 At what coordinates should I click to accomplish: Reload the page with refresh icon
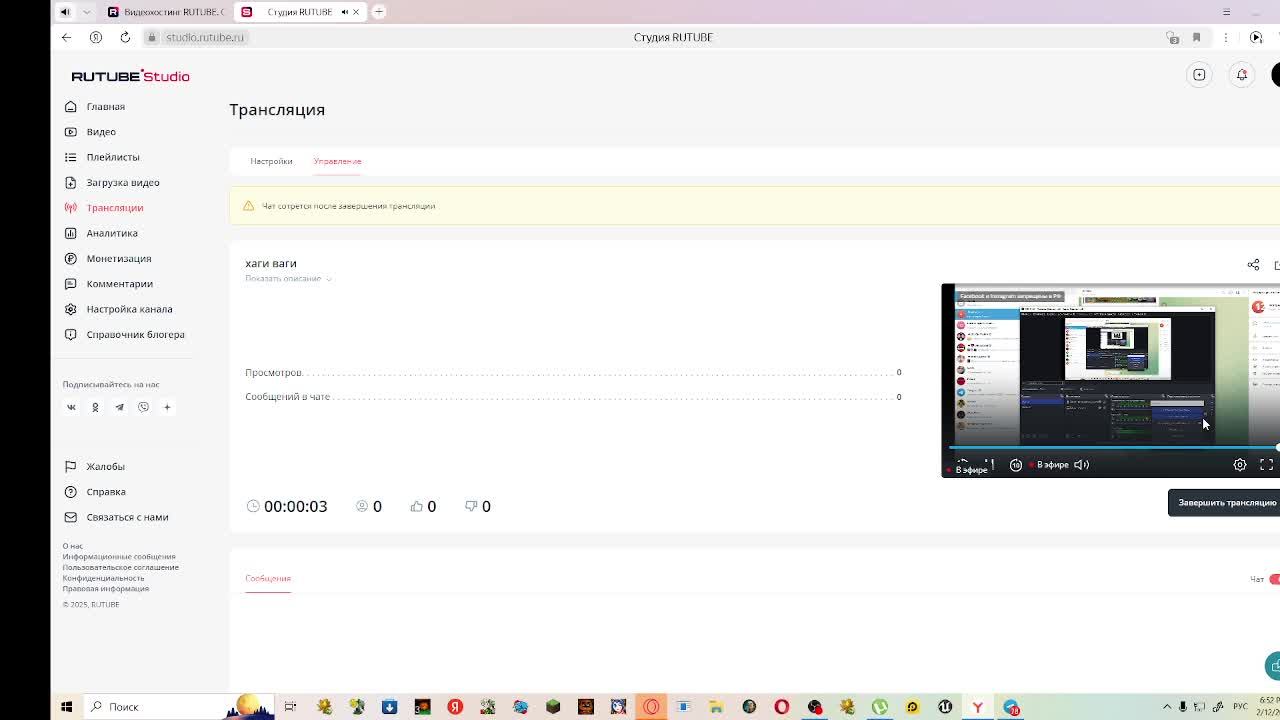tap(125, 37)
